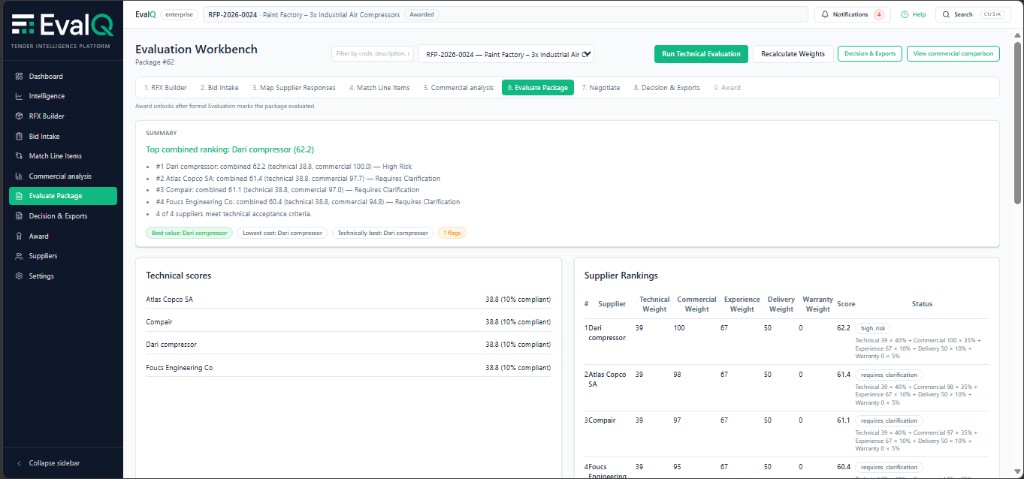
Task: Click the RFX Builder sidebar icon
Action: coord(19,116)
